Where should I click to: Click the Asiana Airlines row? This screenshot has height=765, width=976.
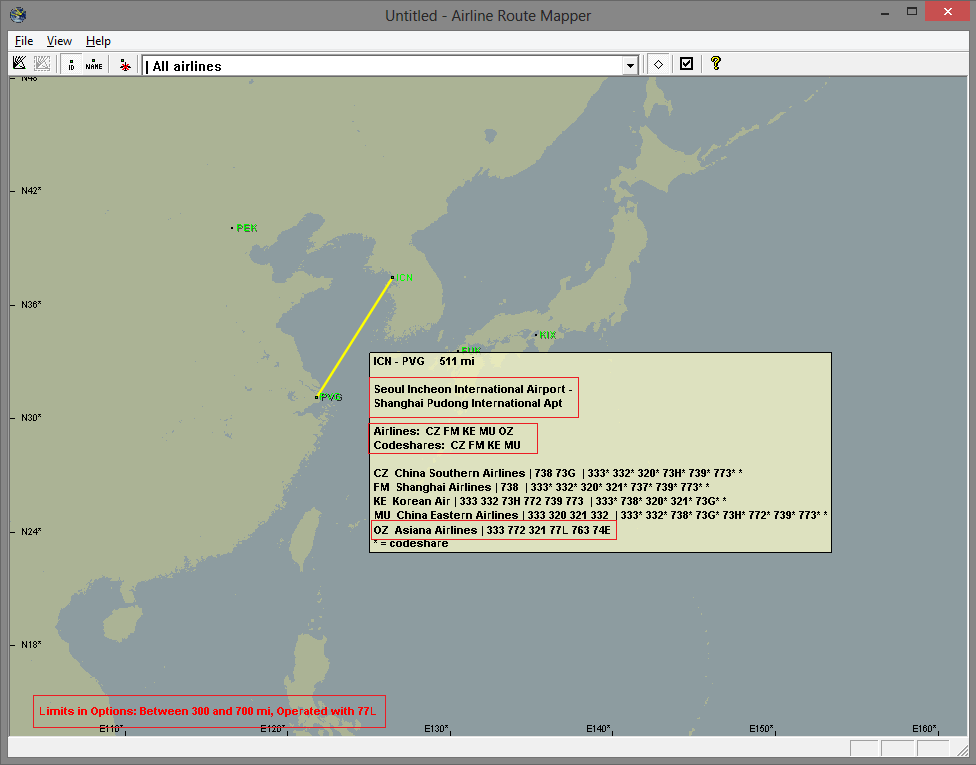pos(492,530)
